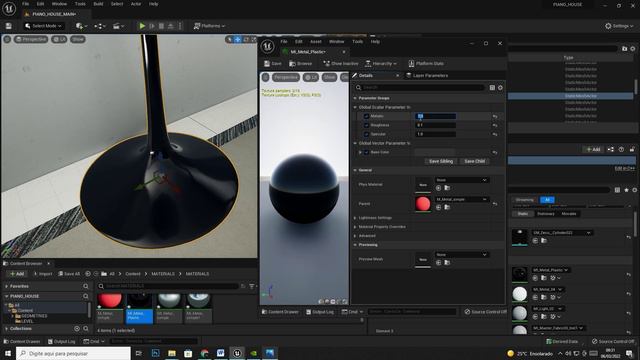Click the Platform Stats button

pos(426,64)
